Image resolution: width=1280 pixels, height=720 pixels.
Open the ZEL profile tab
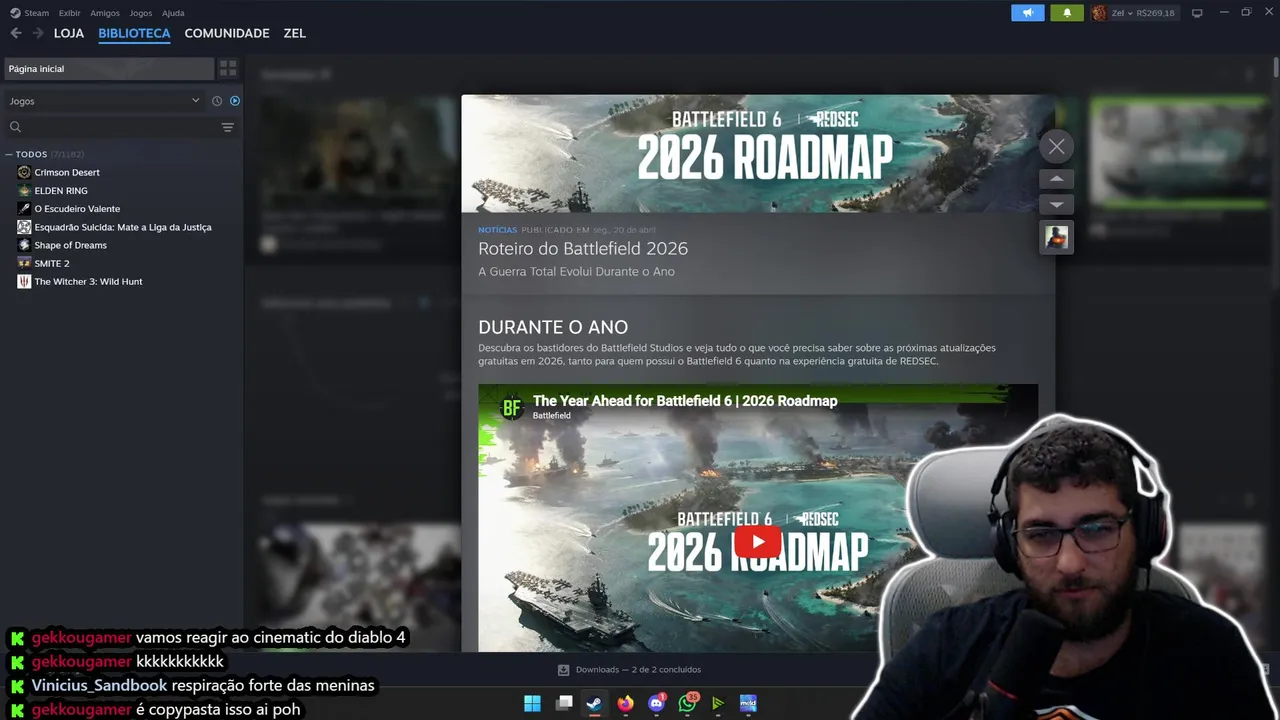294,33
